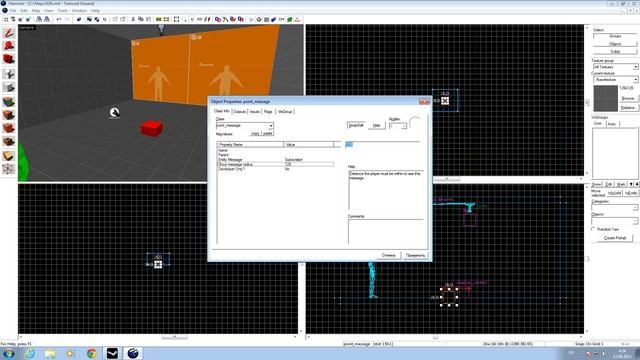The height and width of the screenshot is (360, 640).
Task: Click the horizontal scrollbar under bottom-left 2D view
Action: (158, 337)
